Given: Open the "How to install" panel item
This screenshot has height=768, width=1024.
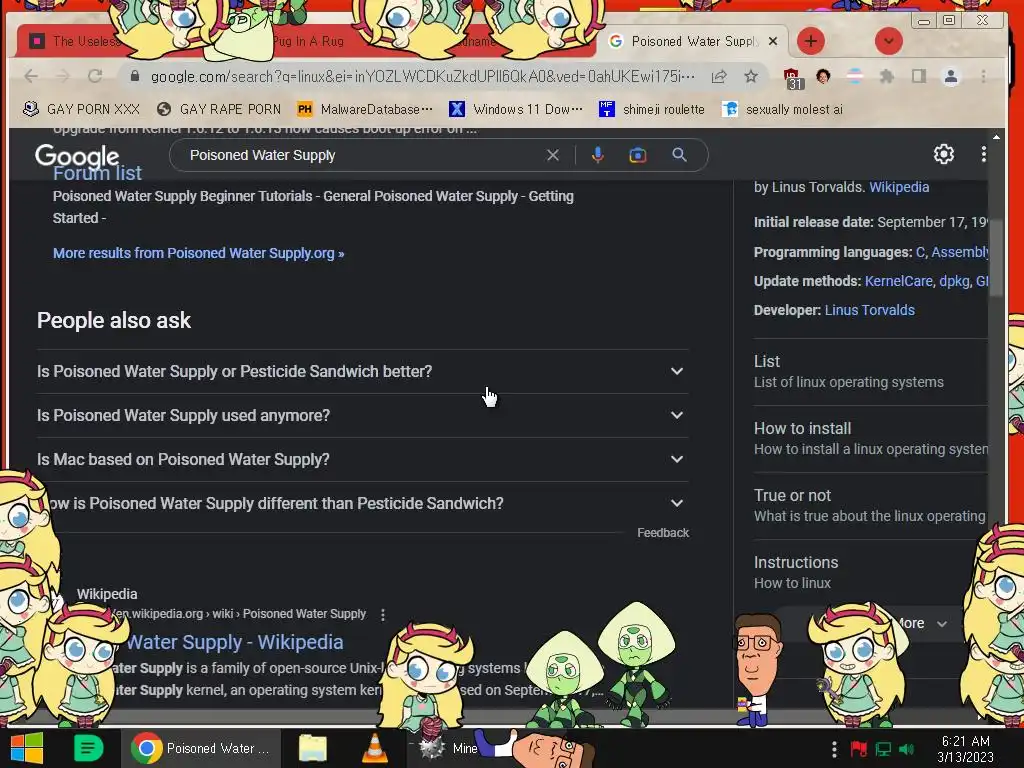Looking at the screenshot, I should point(870,439).
